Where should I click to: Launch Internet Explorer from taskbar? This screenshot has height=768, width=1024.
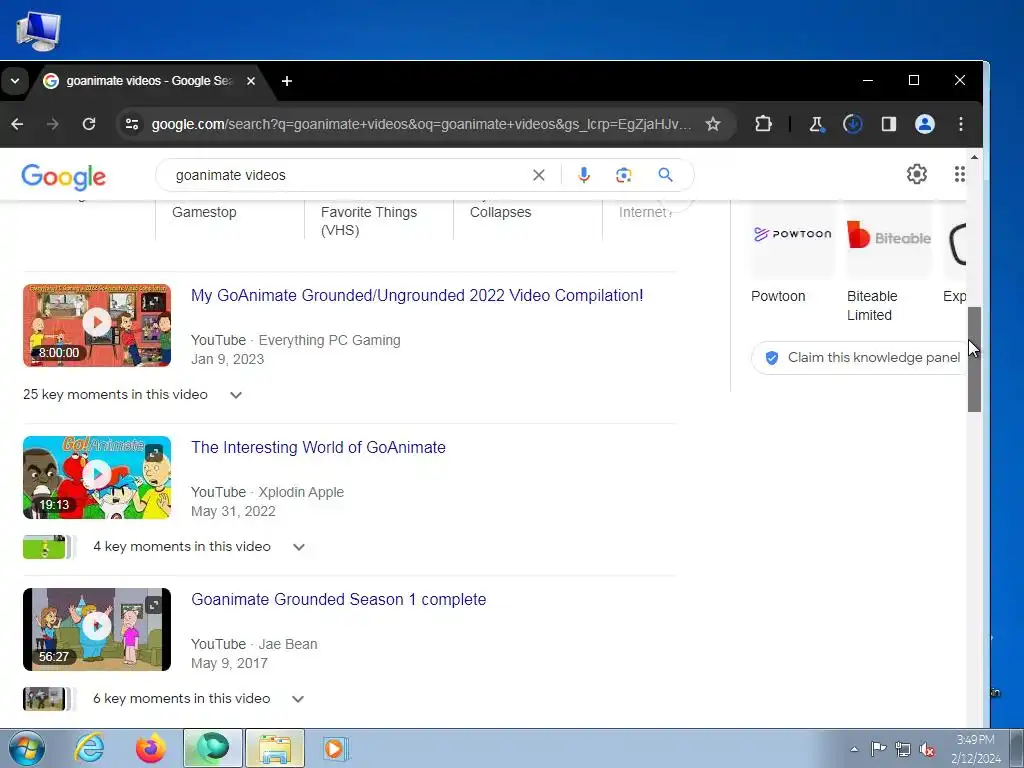(x=89, y=748)
